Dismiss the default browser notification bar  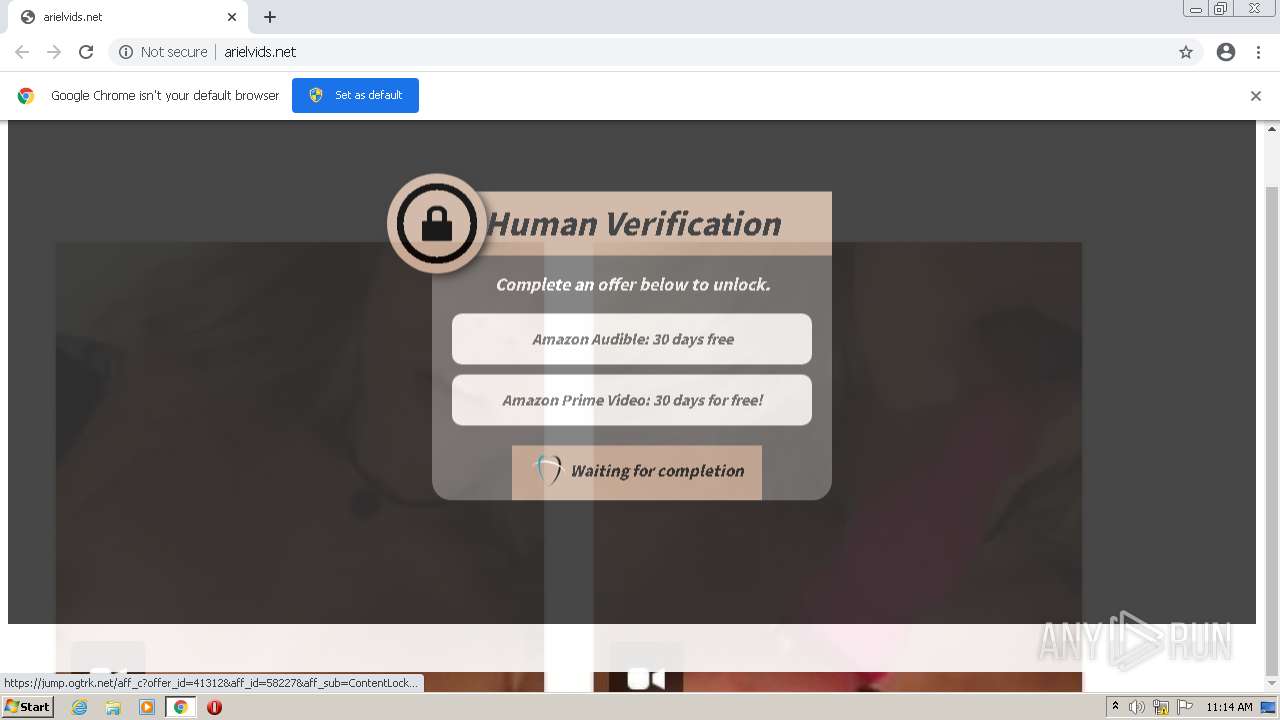1256,96
